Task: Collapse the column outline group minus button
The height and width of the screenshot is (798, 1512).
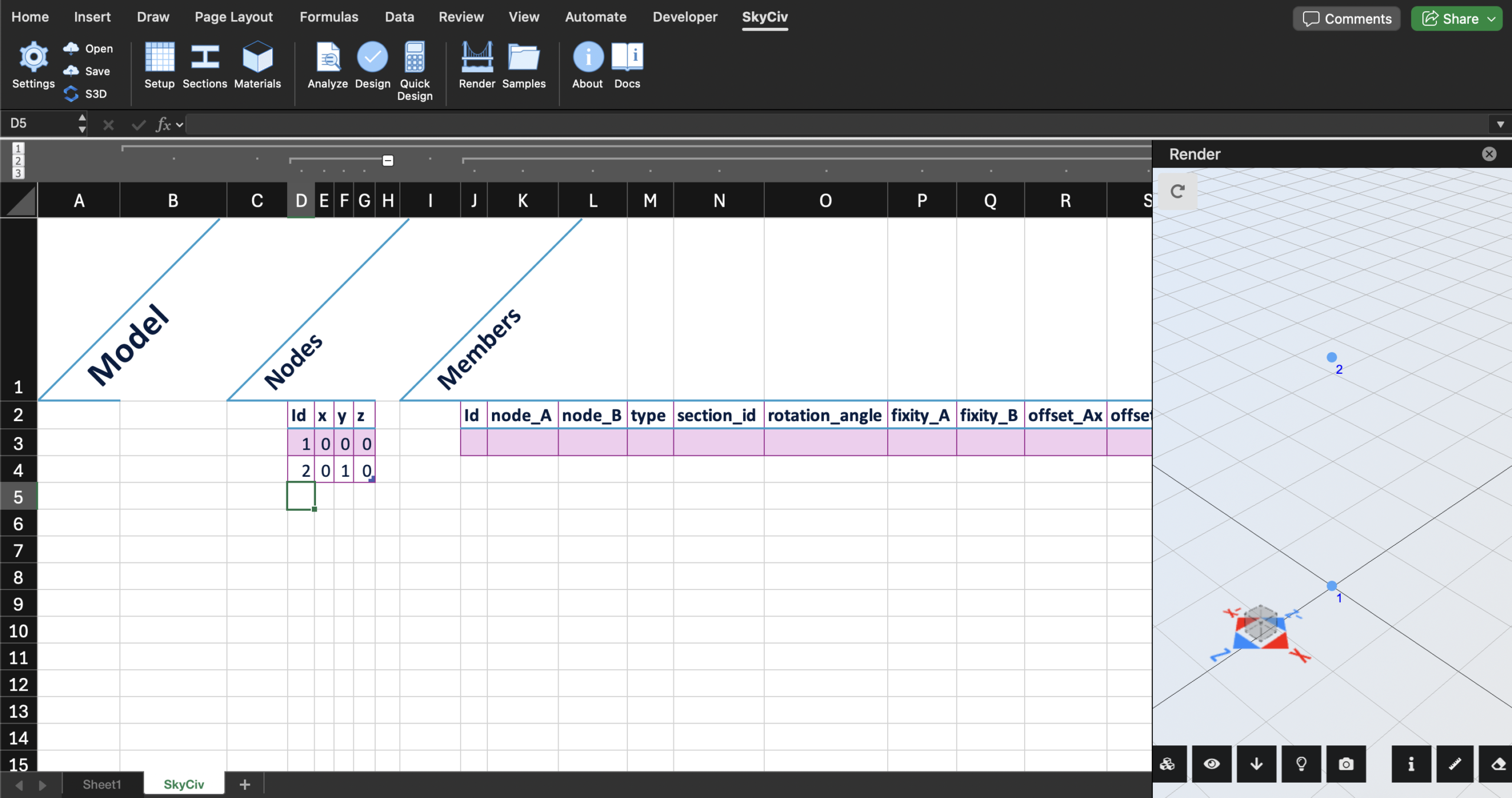Action: [388, 161]
